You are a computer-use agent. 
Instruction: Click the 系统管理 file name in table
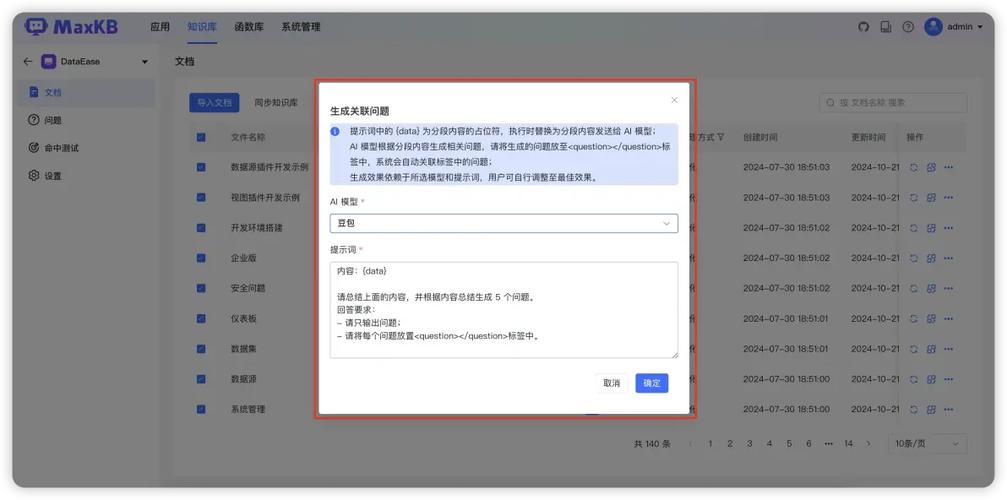(x=248, y=409)
